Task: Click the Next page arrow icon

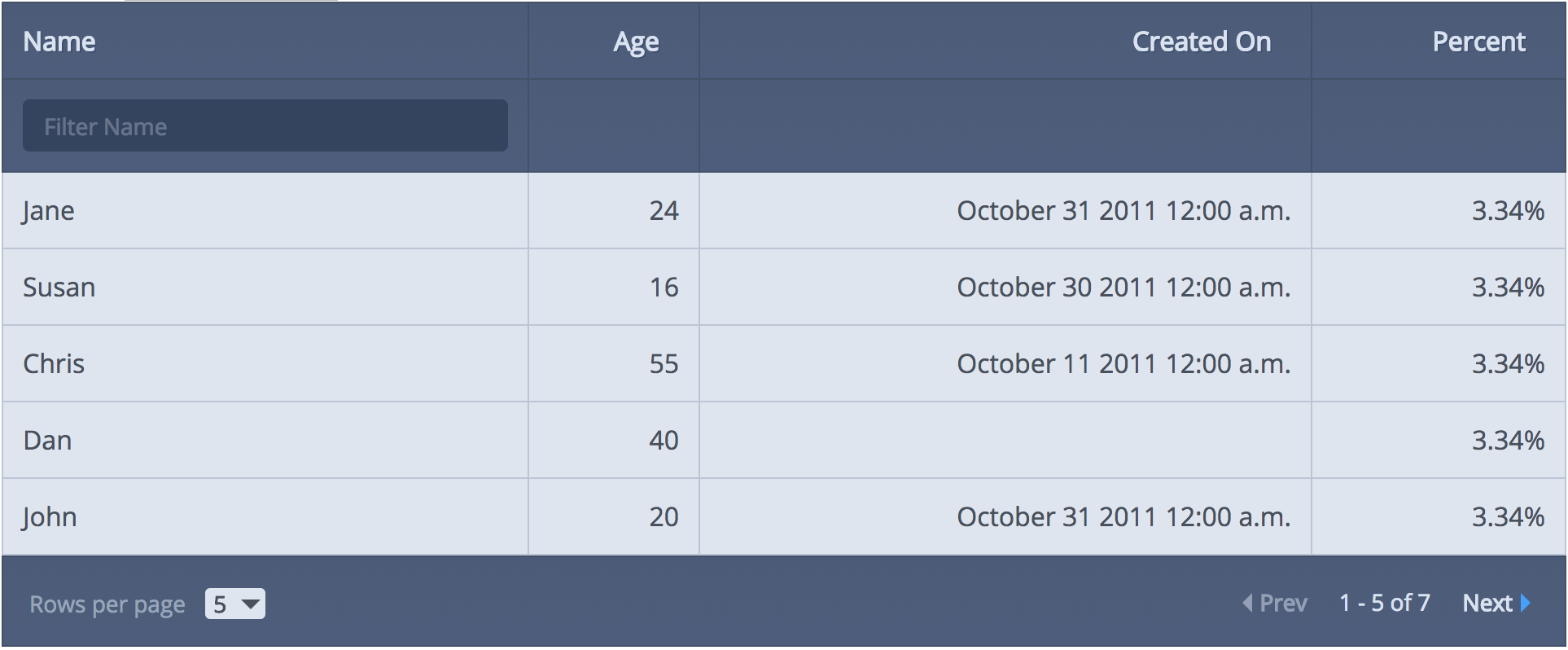Action: pyautogui.click(x=1526, y=603)
